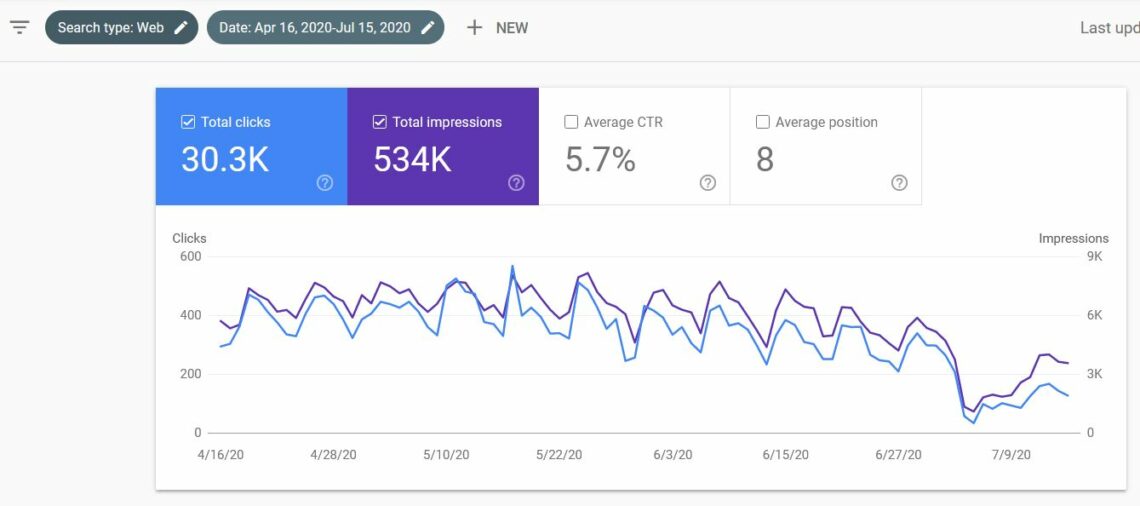Image resolution: width=1140 pixels, height=506 pixels.
Task: Open help icon on Total clicks card
Action: tap(325, 183)
